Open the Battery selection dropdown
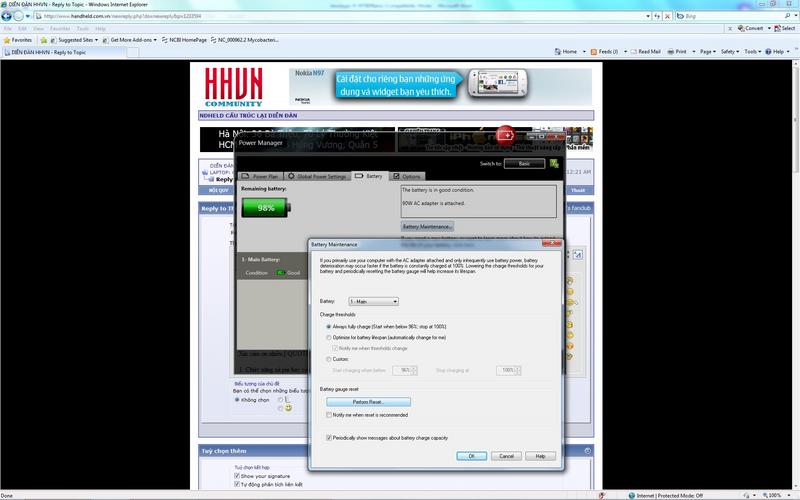 (x=373, y=301)
